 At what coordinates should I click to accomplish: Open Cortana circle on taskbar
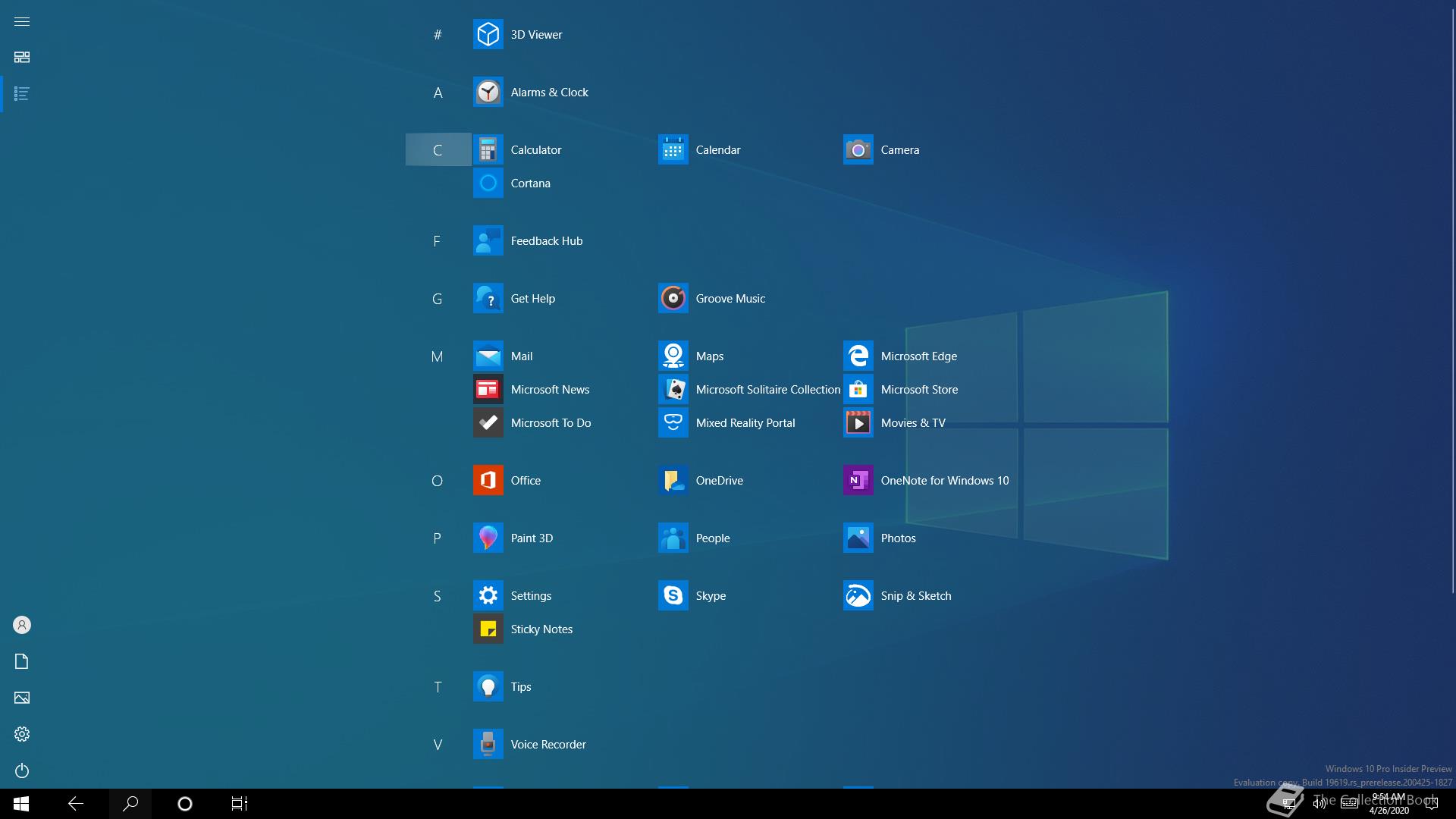(185, 804)
